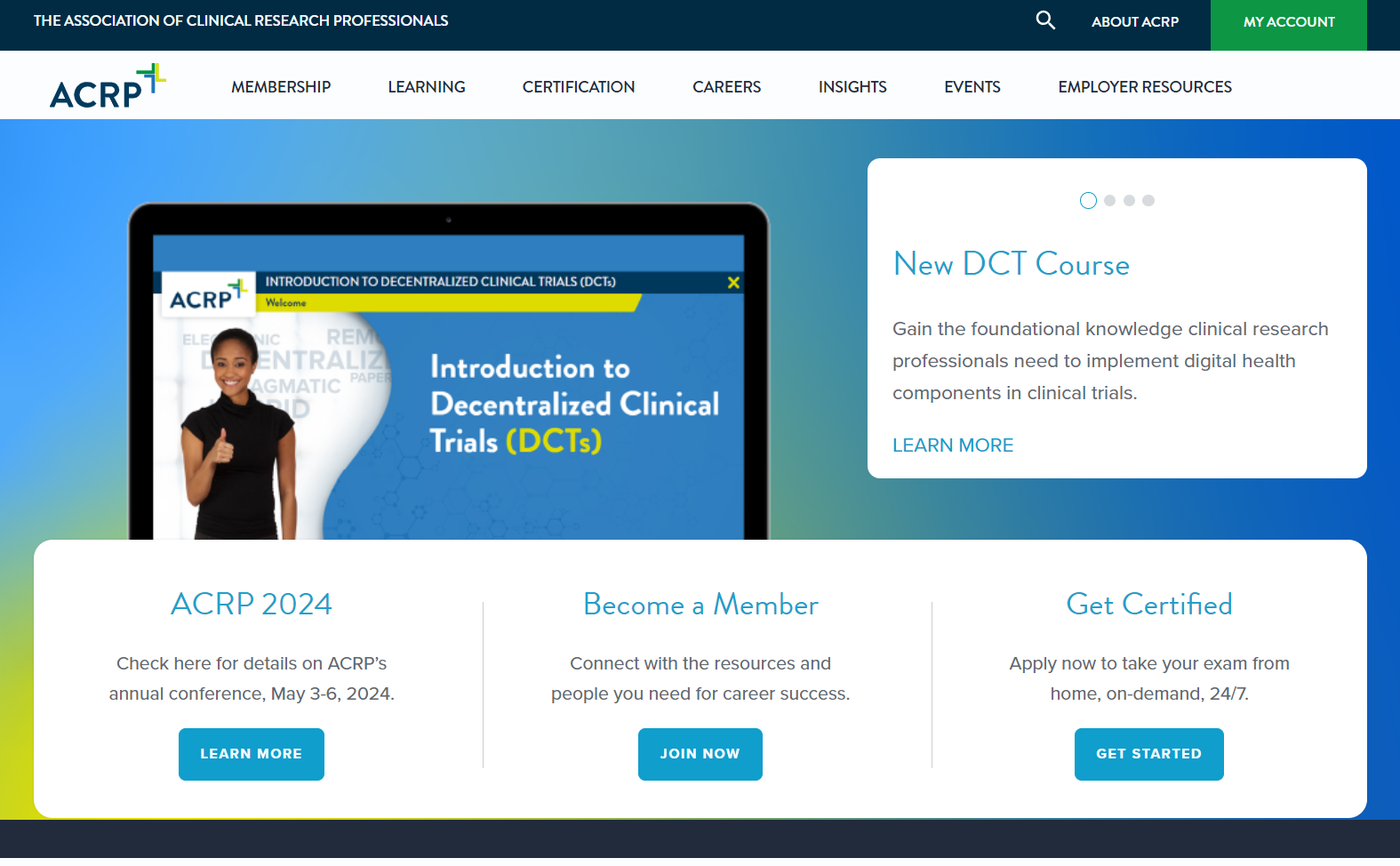Open the search magnifier icon
The height and width of the screenshot is (866, 1400).
coord(1045,20)
